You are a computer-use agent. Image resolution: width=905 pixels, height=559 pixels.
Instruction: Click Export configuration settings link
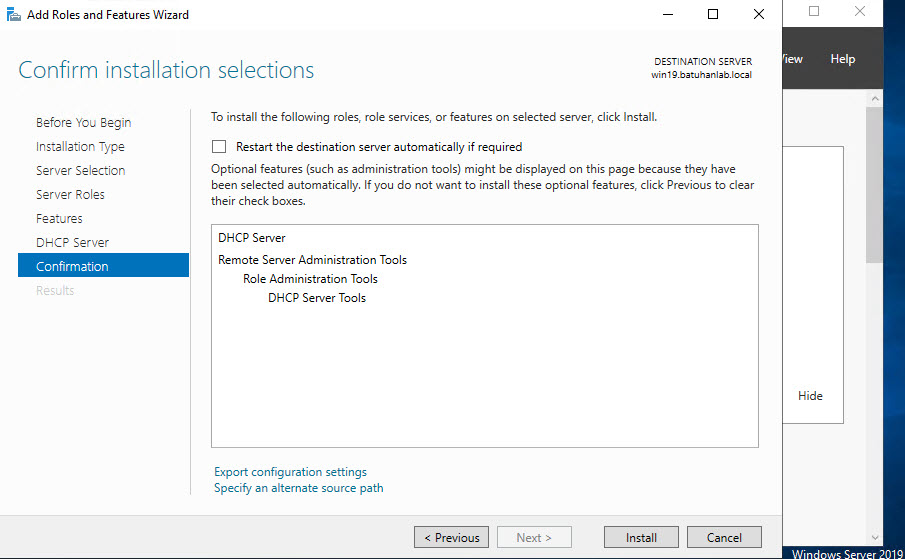pyautogui.click(x=290, y=472)
